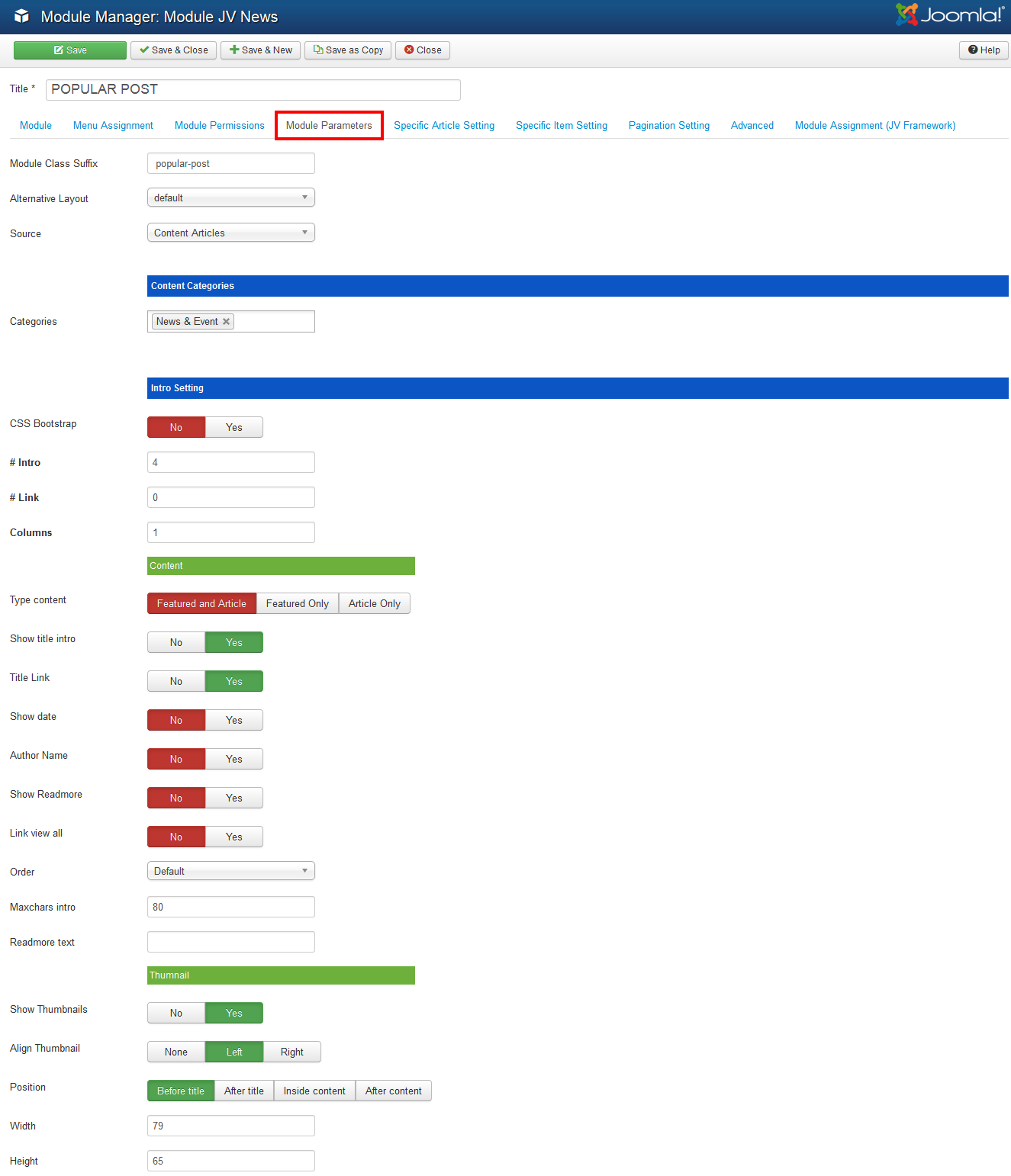Switch to the Menu Assignment tab
Viewport: 1011px width, 1176px height.
pos(113,126)
